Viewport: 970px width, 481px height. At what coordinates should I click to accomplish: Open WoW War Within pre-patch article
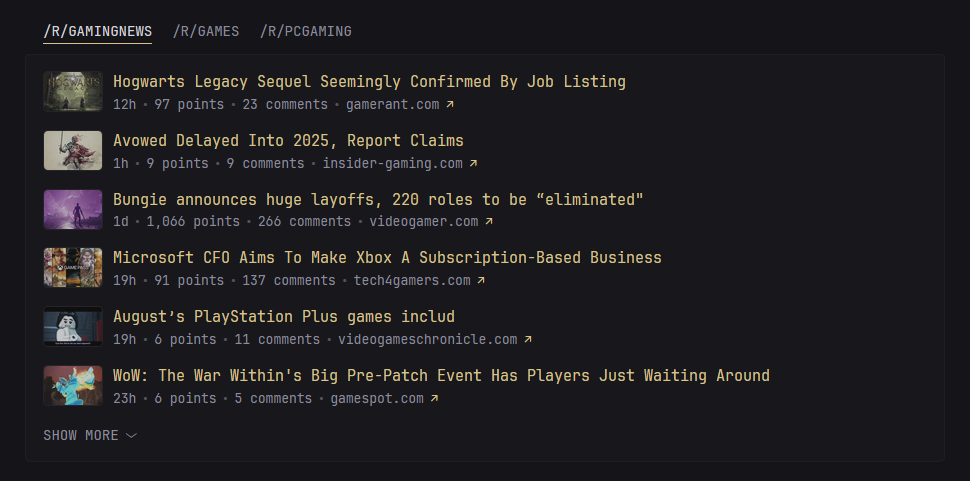click(441, 376)
